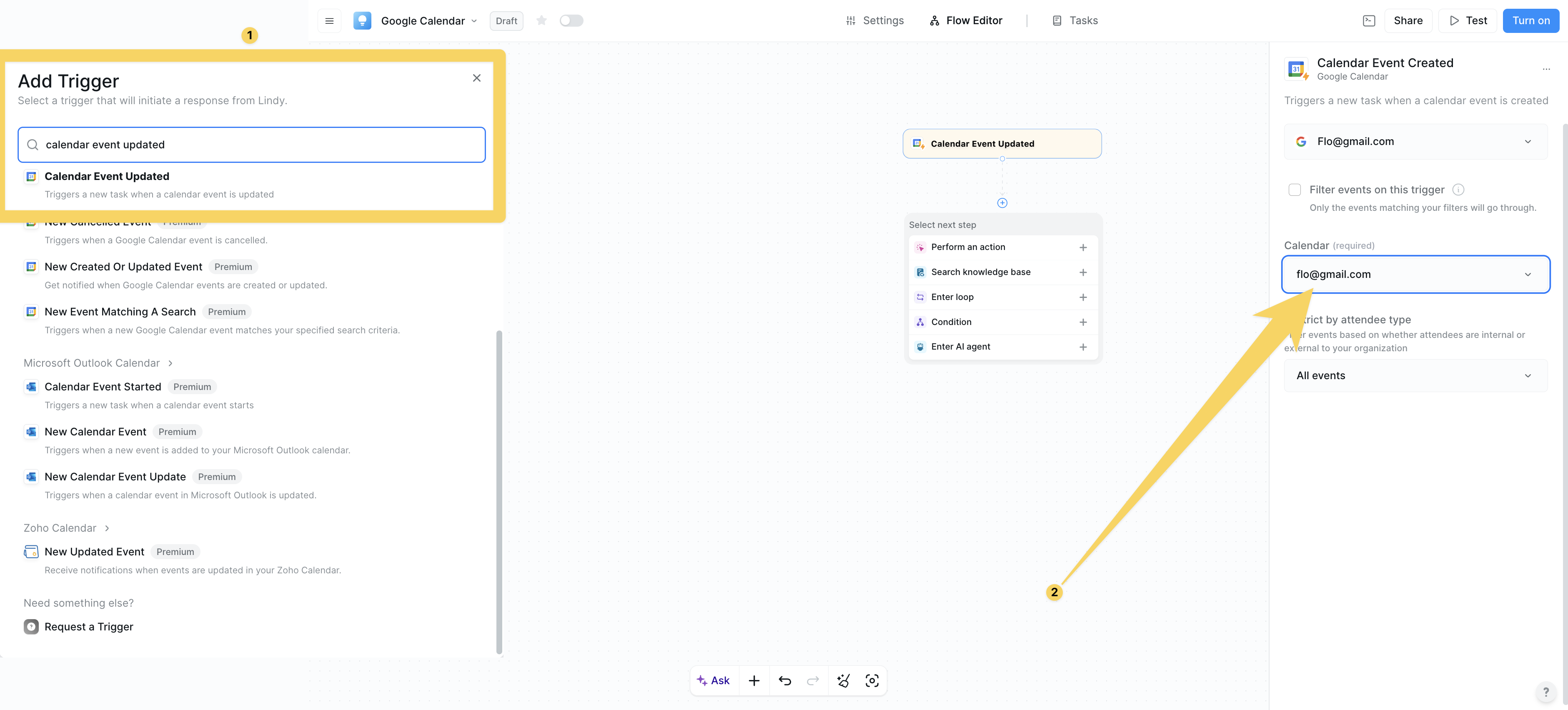Click the undo arrow icon

784,680
